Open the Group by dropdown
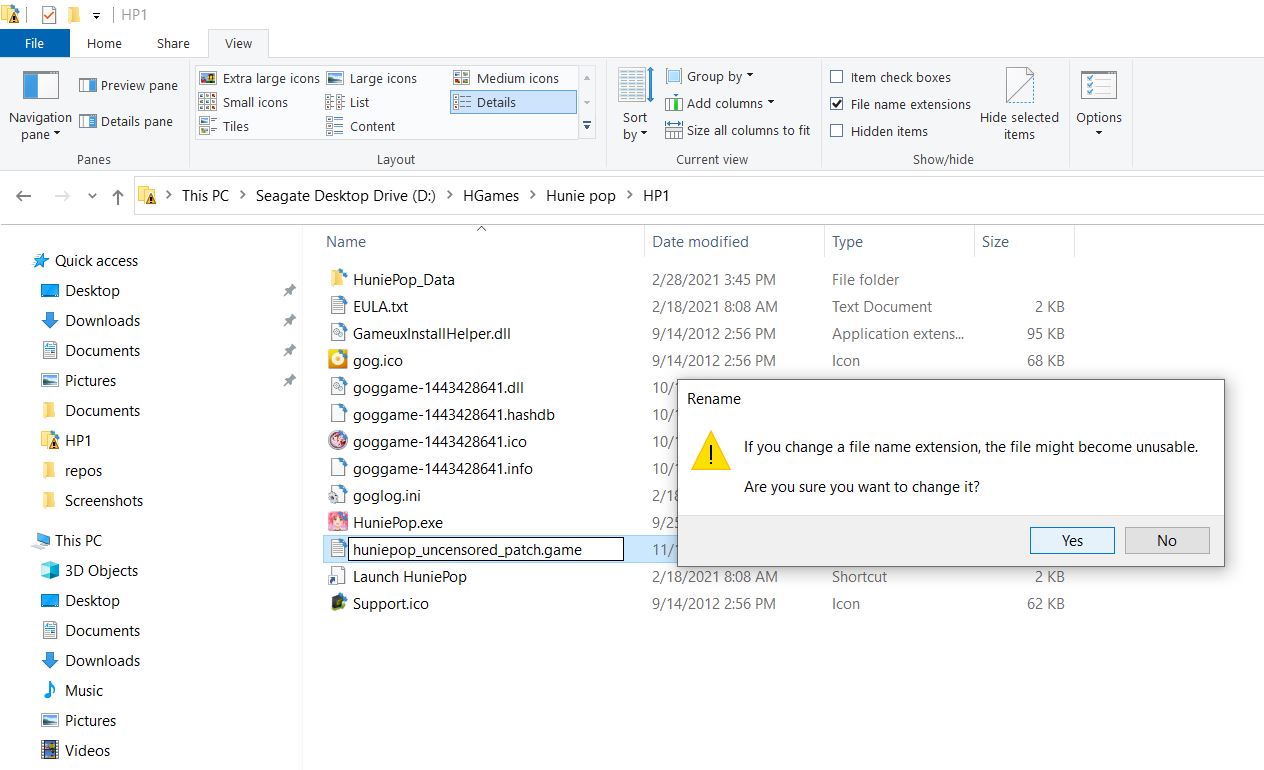The width and height of the screenshot is (1264, 770). tap(709, 76)
